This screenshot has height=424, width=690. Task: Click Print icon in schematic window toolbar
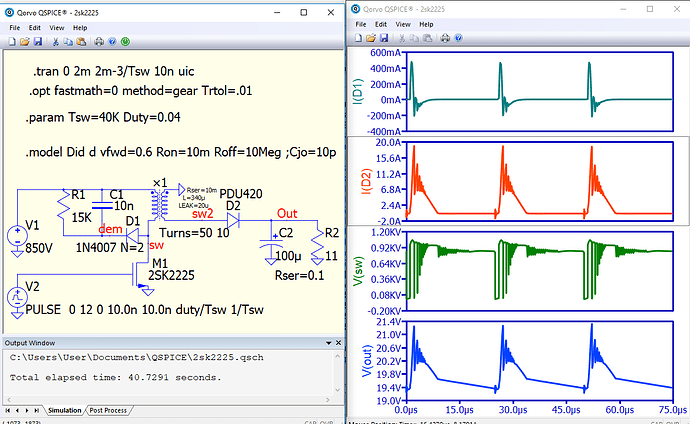pyautogui.click(x=98, y=42)
